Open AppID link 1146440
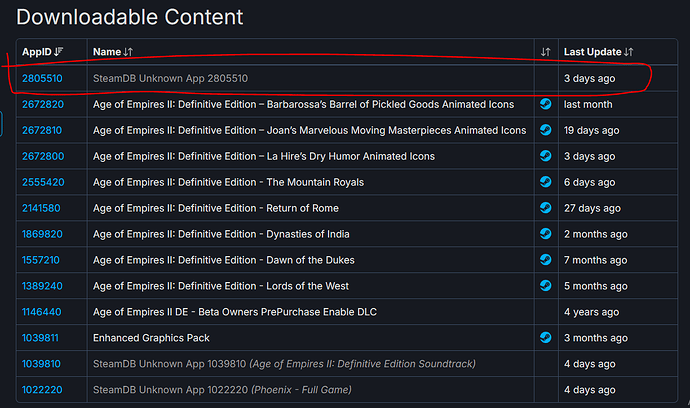Screen dimensions: 690x408 [x=41, y=312]
